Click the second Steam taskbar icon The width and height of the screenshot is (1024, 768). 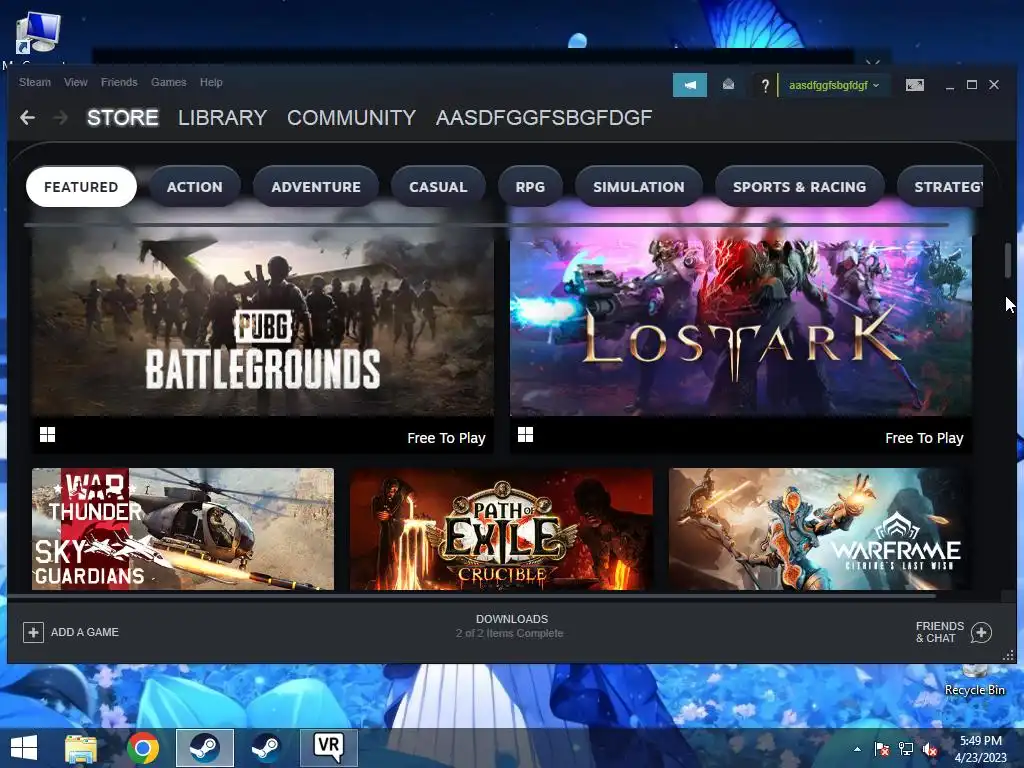pyautogui.click(x=266, y=748)
